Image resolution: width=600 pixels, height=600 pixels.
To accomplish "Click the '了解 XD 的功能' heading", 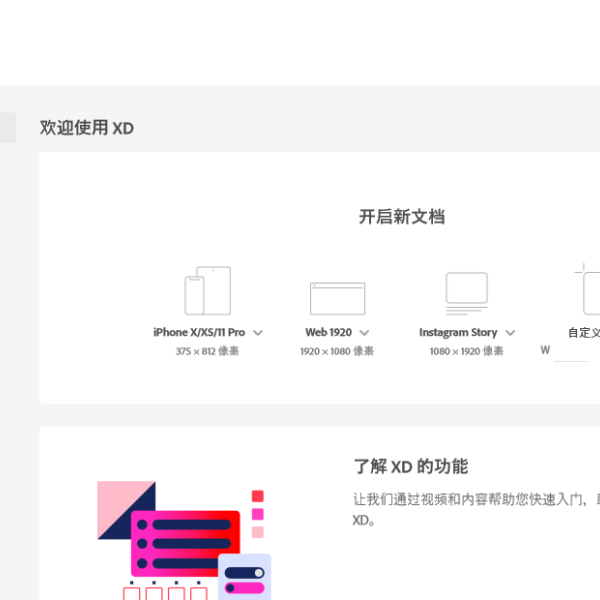I will pyautogui.click(x=411, y=466).
